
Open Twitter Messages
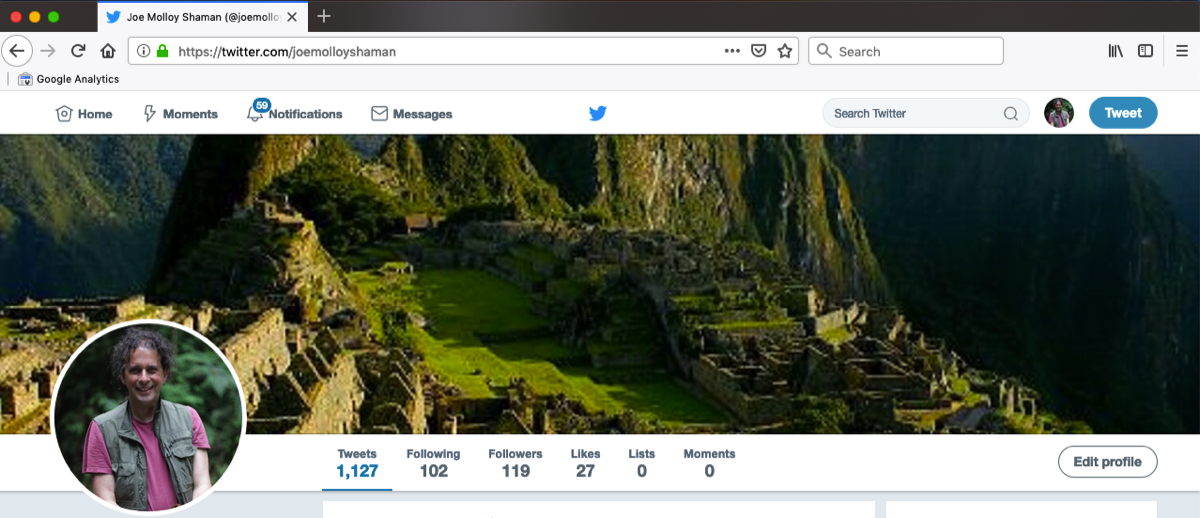pyautogui.click(x=411, y=114)
